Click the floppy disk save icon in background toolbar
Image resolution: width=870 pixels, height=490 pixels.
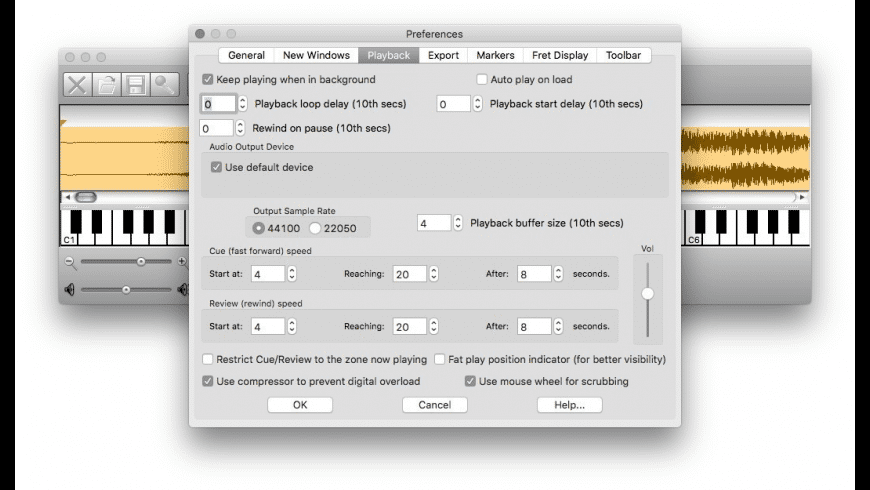pos(136,85)
